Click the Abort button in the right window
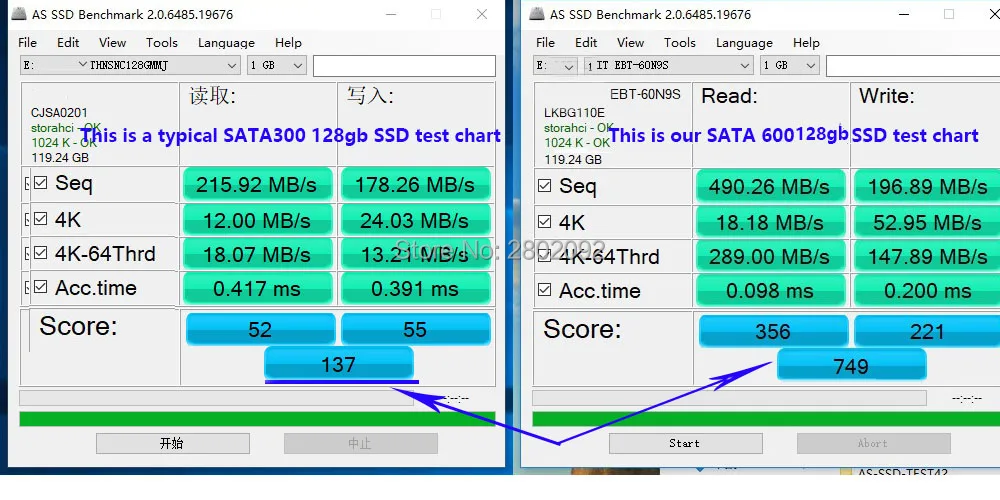The width and height of the screenshot is (1000, 500). pyautogui.click(x=874, y=443)
